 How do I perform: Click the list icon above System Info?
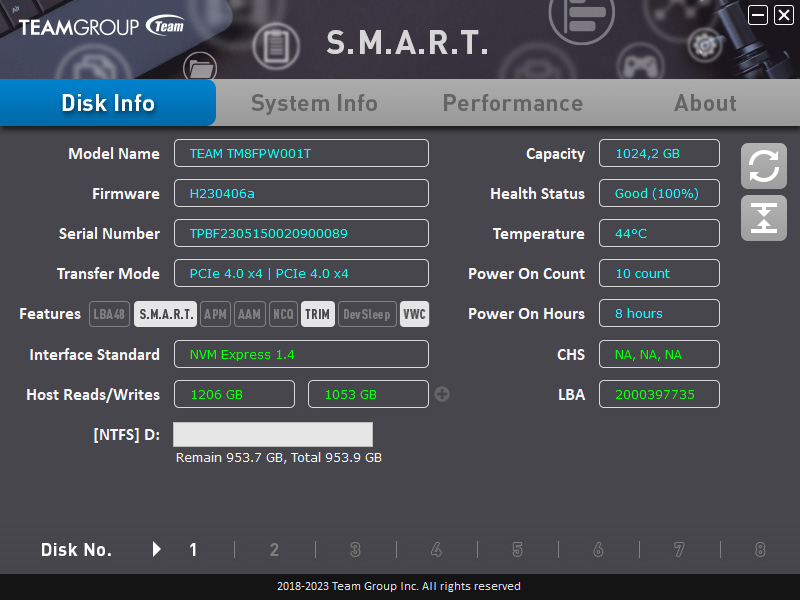581,20
